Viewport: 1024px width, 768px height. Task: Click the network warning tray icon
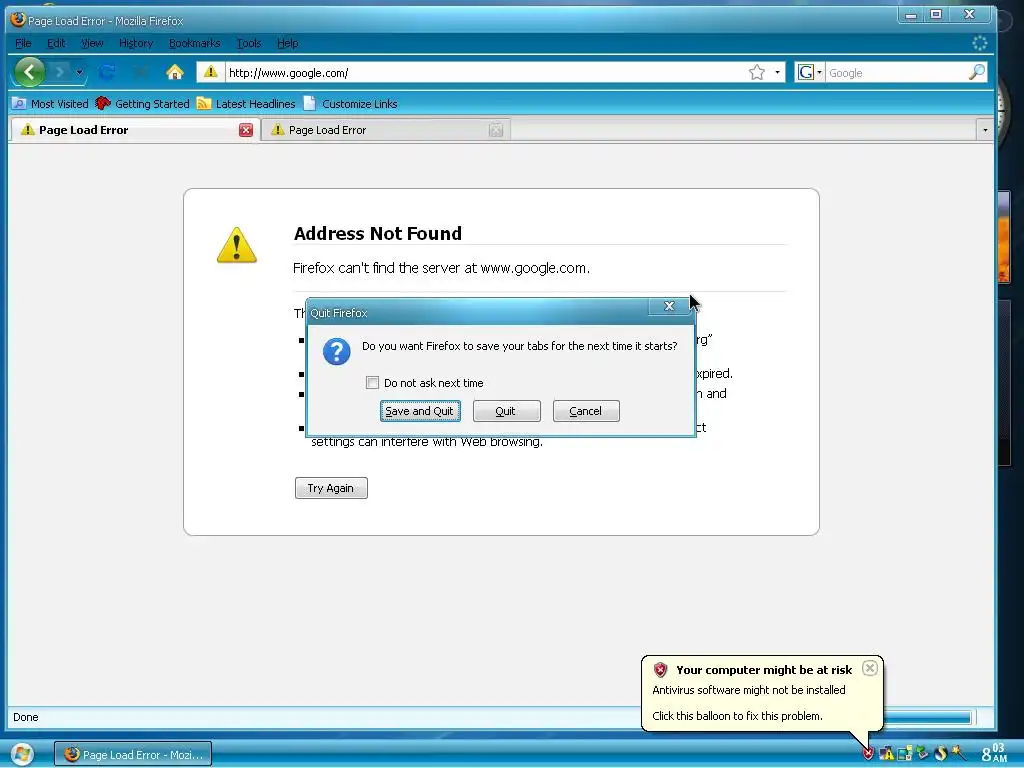coord(886,754)
